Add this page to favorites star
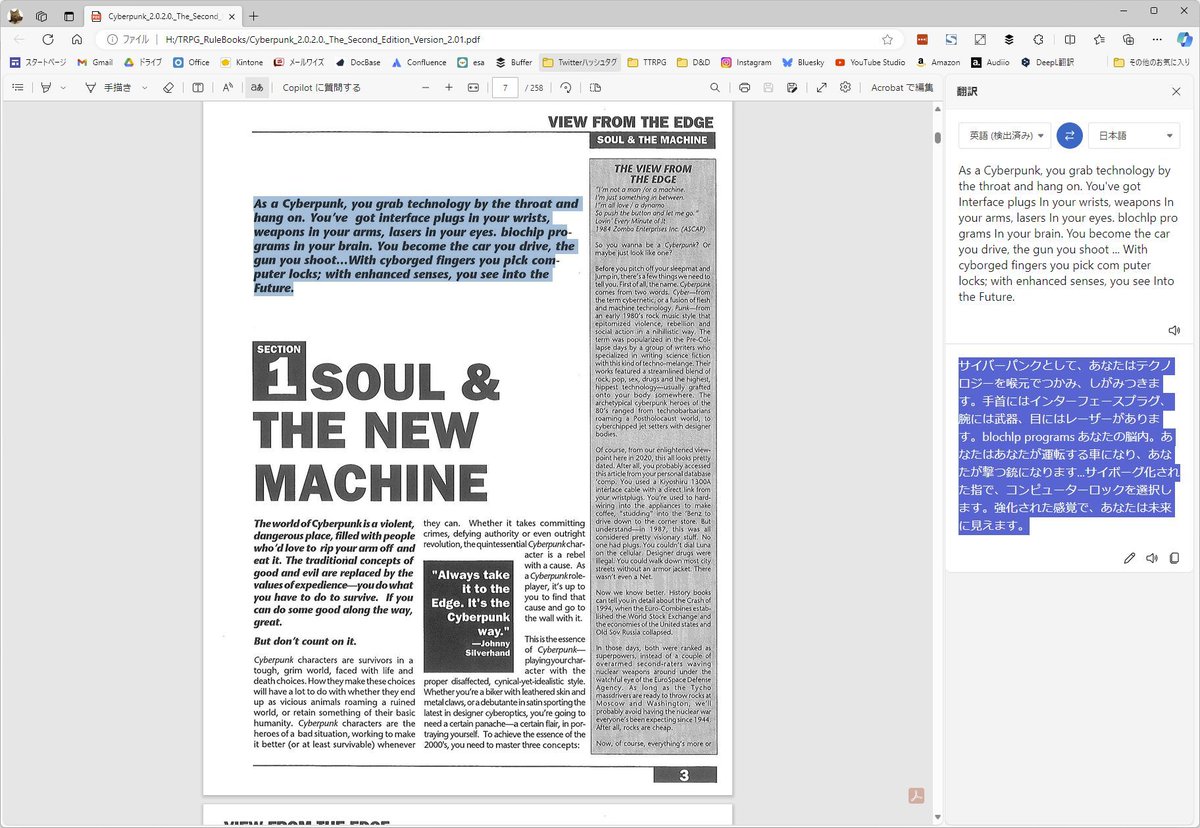1200x828 pixels. click(x=887, y=39)
